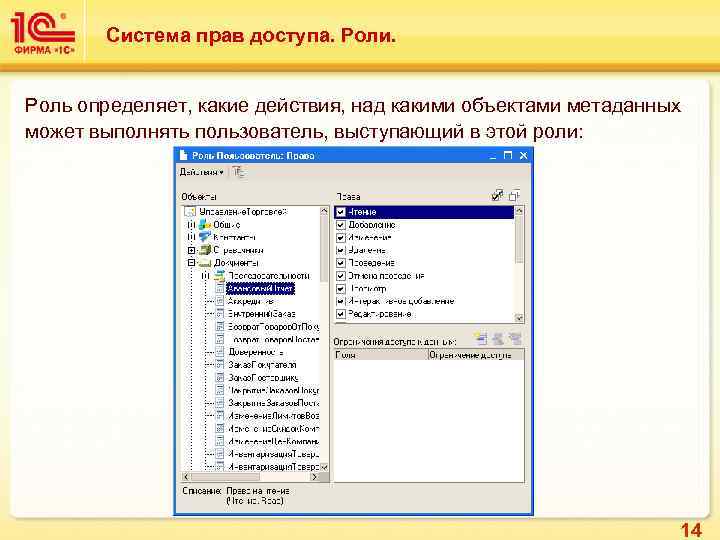Click the Общие branch icon
This screenshot has height=540, width=720.
[x=205, y=225]
